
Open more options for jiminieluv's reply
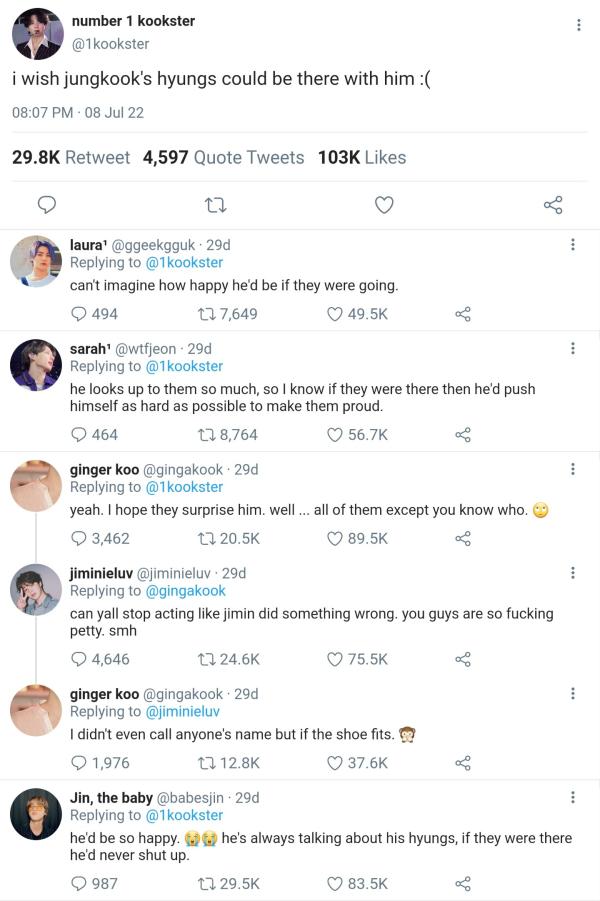(572, 573)
